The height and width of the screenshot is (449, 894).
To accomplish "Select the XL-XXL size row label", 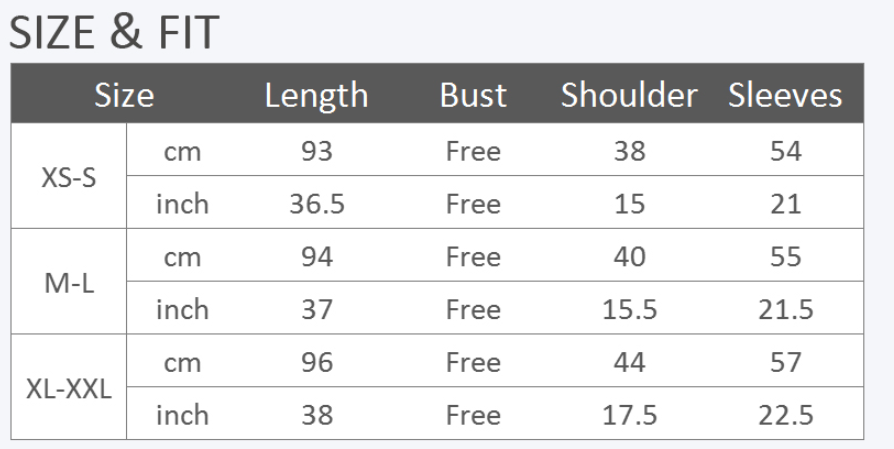I will pyautogui.click(x=69, y=389).
